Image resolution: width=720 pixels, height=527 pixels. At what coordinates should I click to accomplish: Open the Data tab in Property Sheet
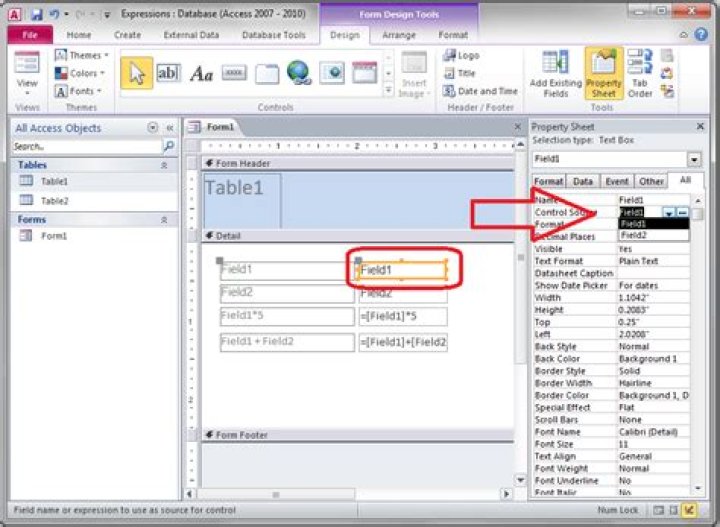coord(583,182)
